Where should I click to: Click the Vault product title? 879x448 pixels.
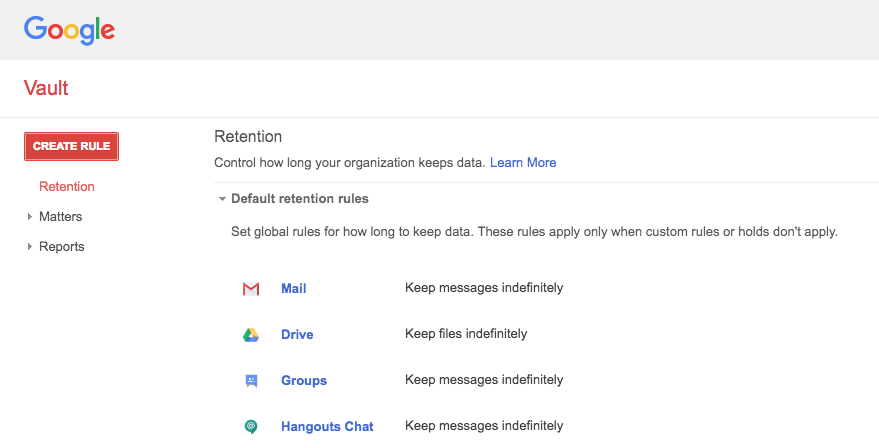pos(46,88)
